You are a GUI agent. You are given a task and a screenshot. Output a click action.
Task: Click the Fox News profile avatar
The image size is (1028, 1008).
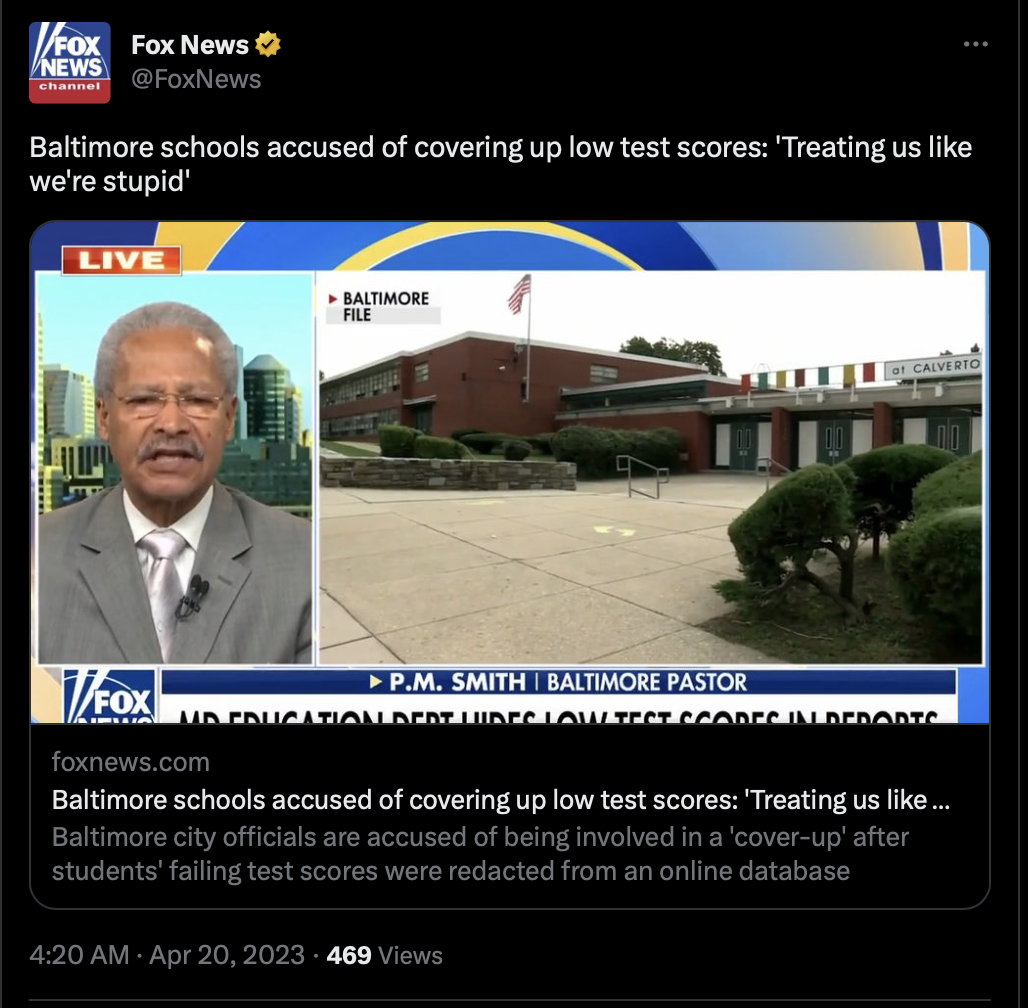(x=69, y=62)
